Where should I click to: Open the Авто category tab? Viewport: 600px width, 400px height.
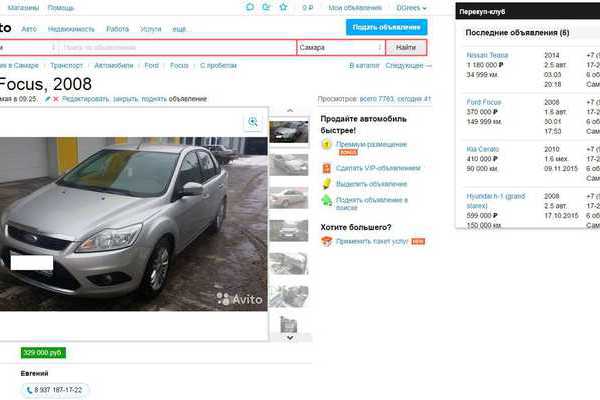tap(29, 29)
